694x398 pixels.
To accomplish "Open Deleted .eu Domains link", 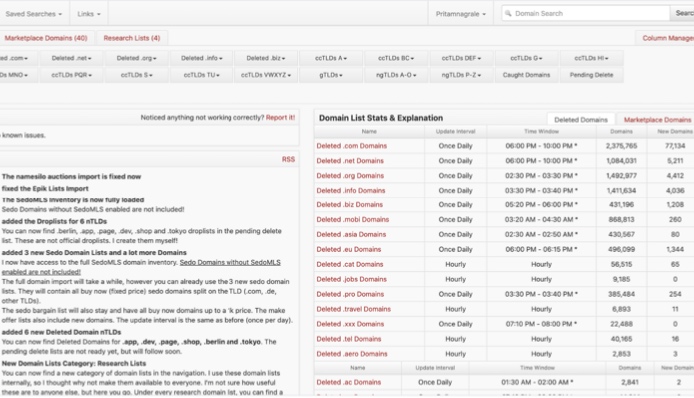I will tap(348, 249).
